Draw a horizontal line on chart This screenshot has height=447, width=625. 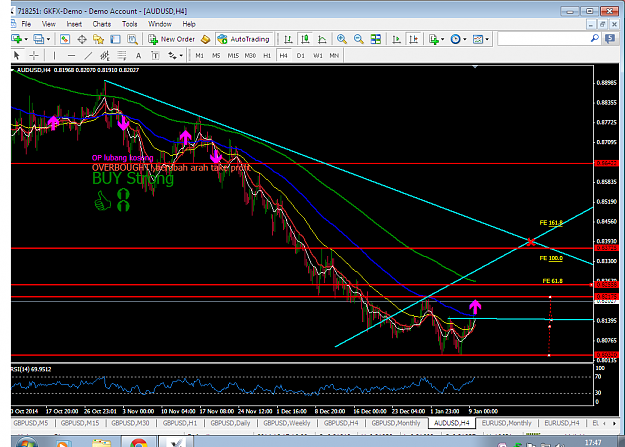coord(71,55)
